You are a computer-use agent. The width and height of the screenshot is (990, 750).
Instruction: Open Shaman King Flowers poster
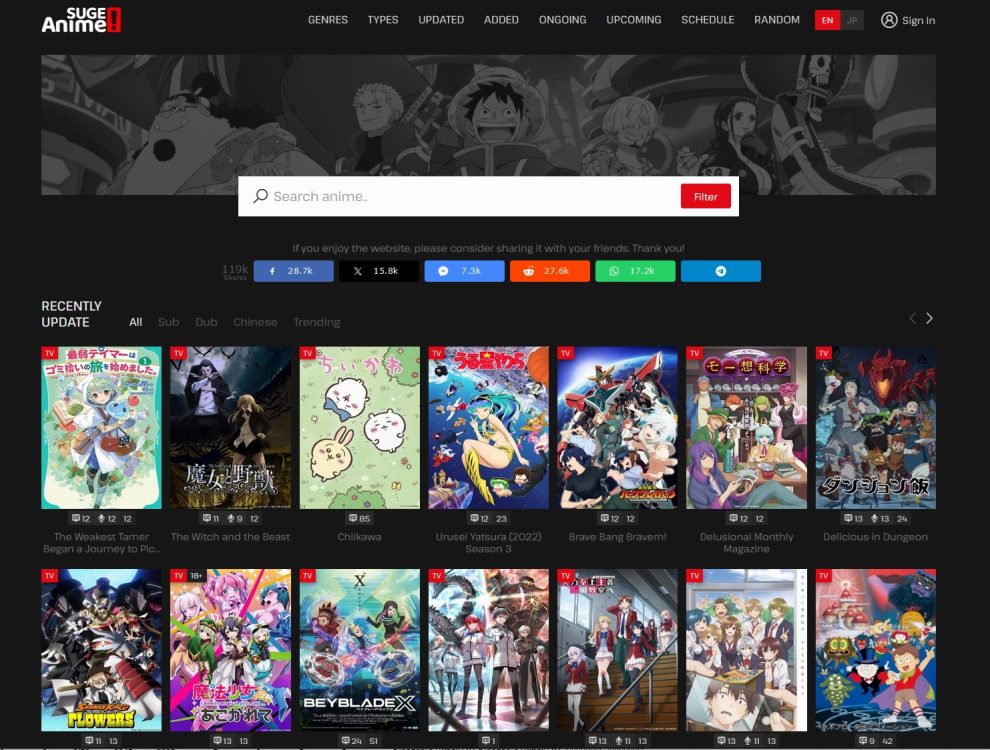pyautogui.click(x=102, y=650)
